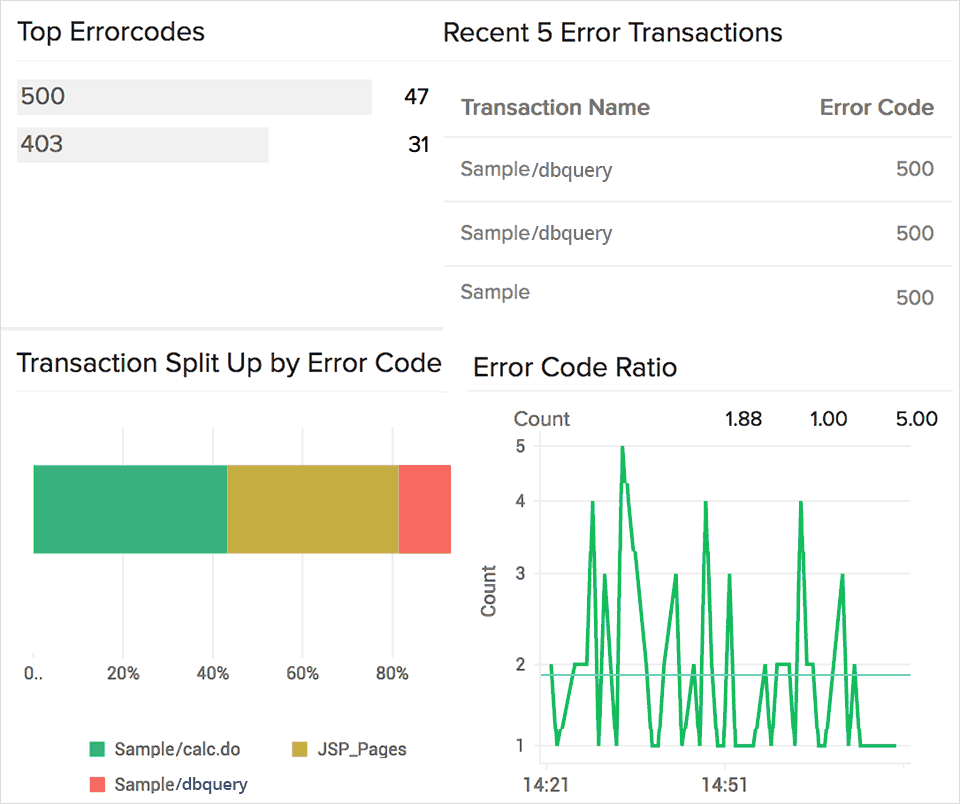Open the Top Errorcodes panel title
960x804 pixels.
(x=111, y=32)
